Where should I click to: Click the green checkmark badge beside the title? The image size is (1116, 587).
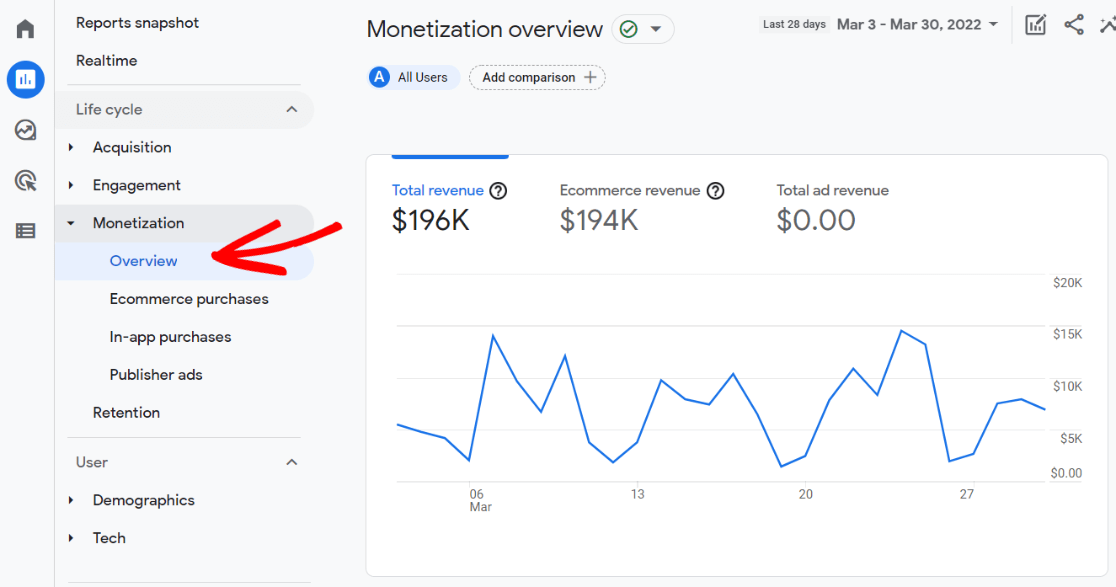(630, 29)
